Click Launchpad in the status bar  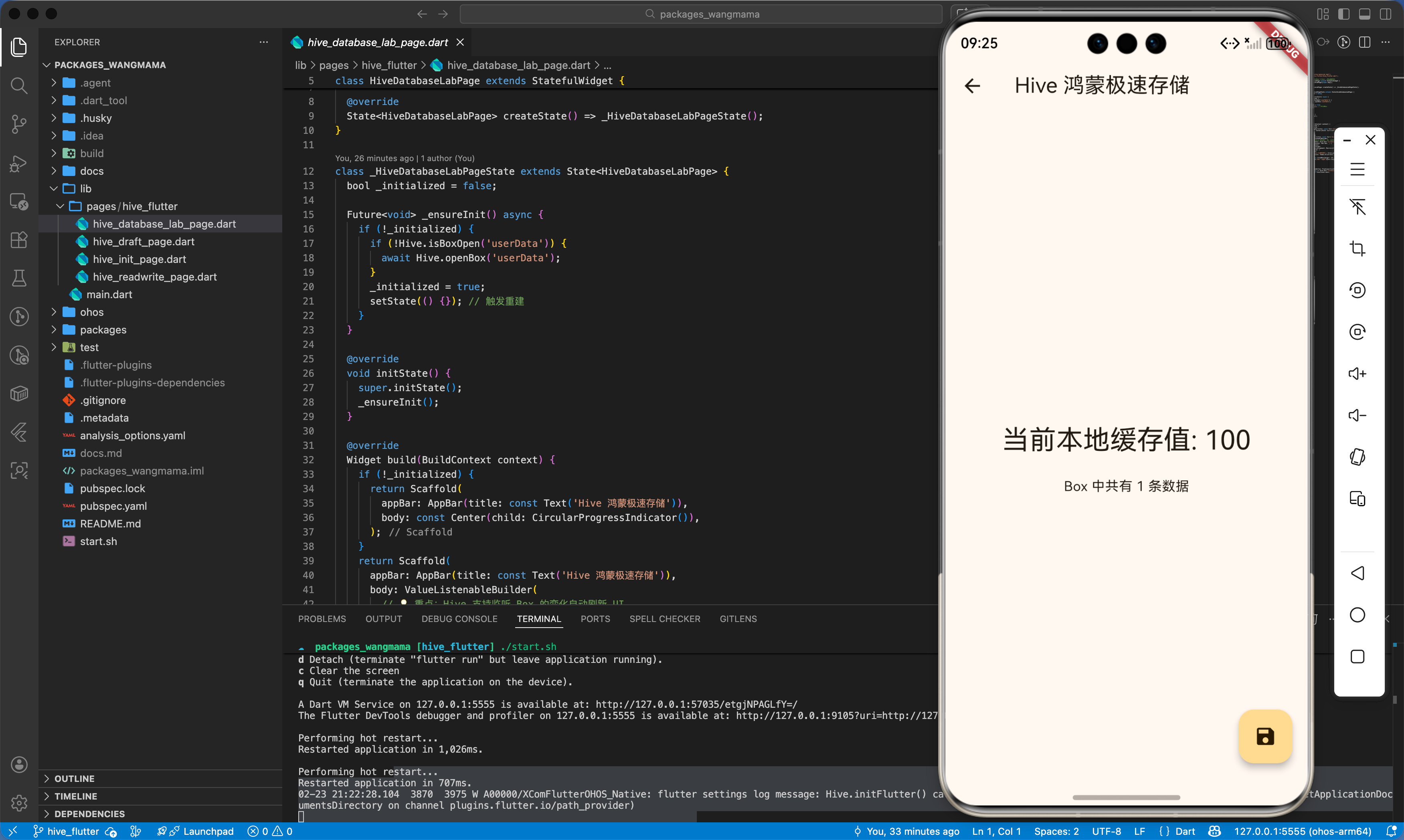point(208,831)
